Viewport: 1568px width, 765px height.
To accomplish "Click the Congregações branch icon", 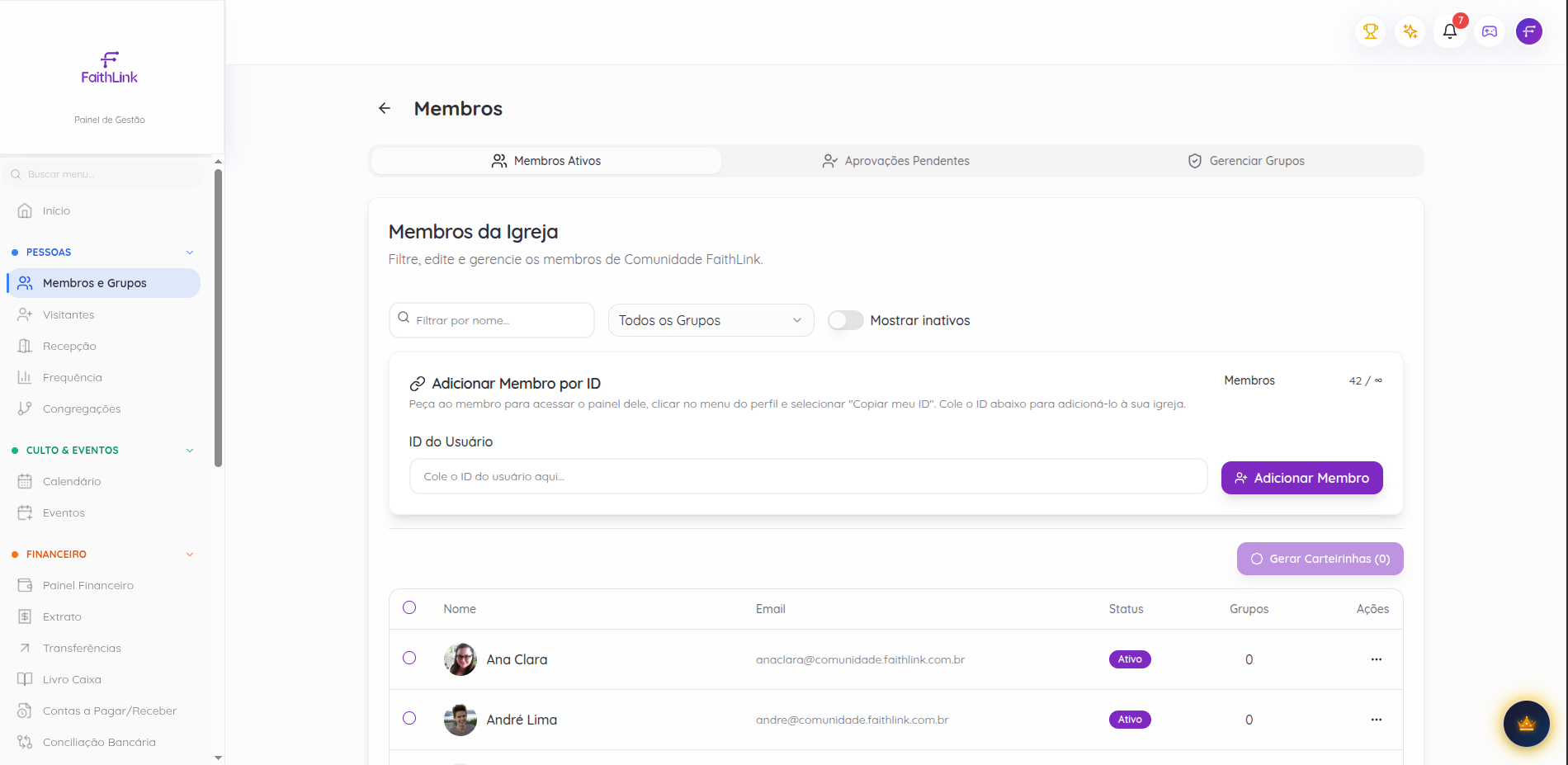I will click(25, 408).
